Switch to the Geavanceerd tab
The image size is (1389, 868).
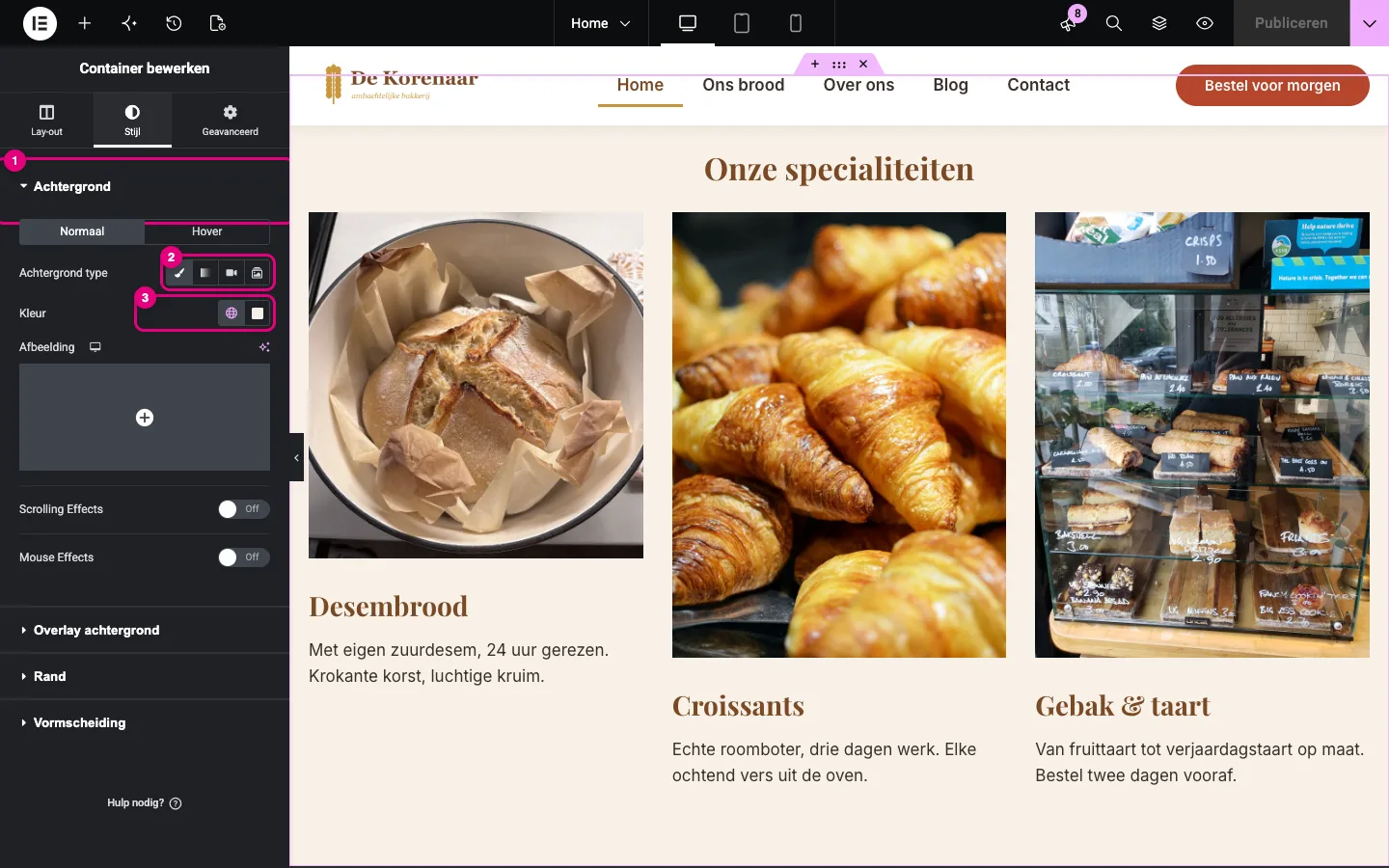(x=230, y=121)
